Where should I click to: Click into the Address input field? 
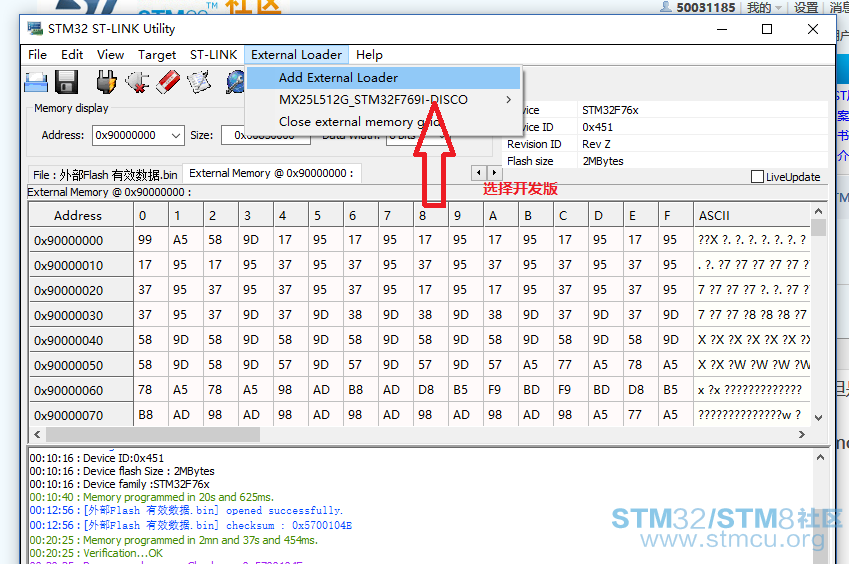click(130, 135)
